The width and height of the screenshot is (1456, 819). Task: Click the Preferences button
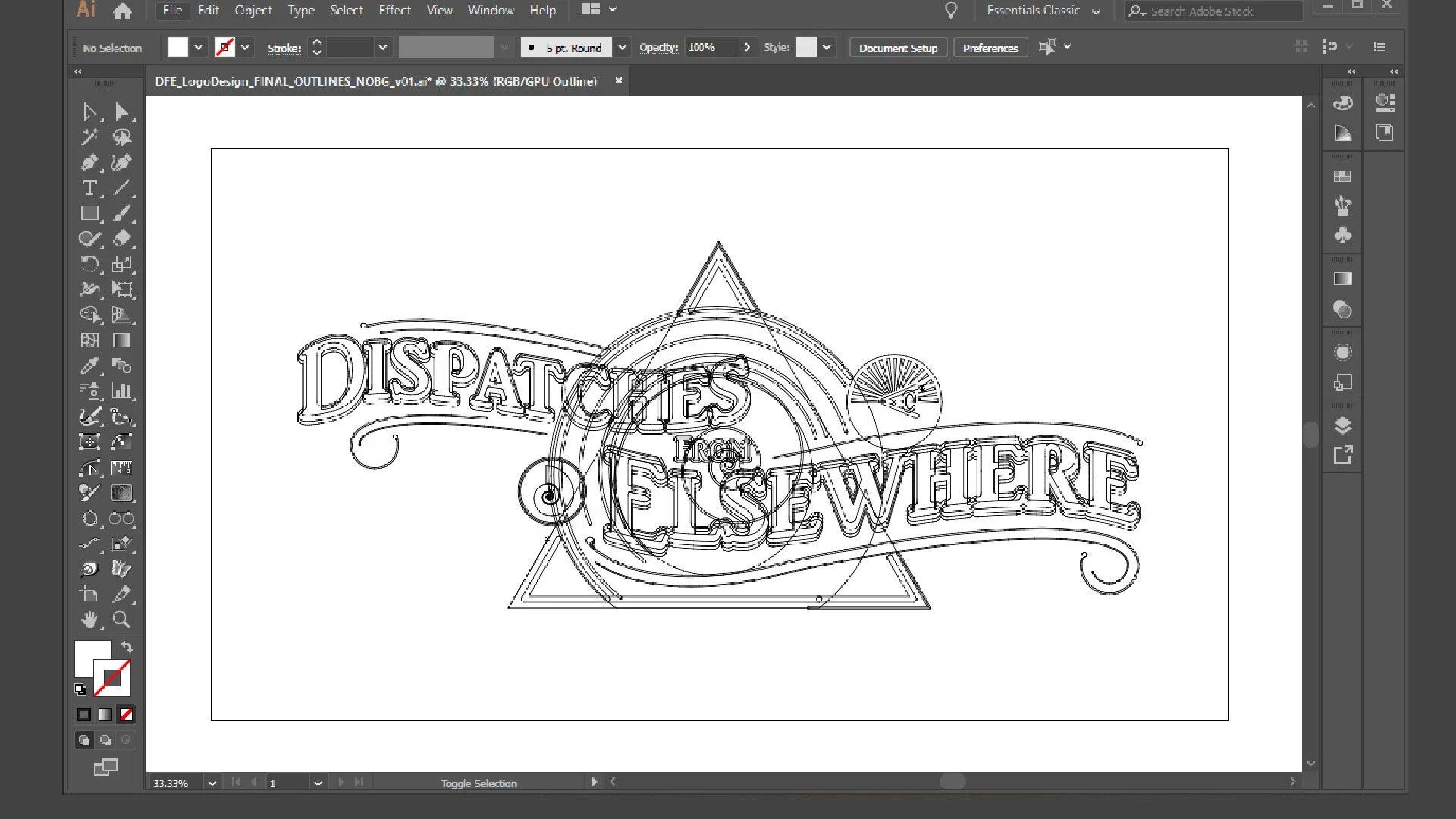[x=990, y=47]
